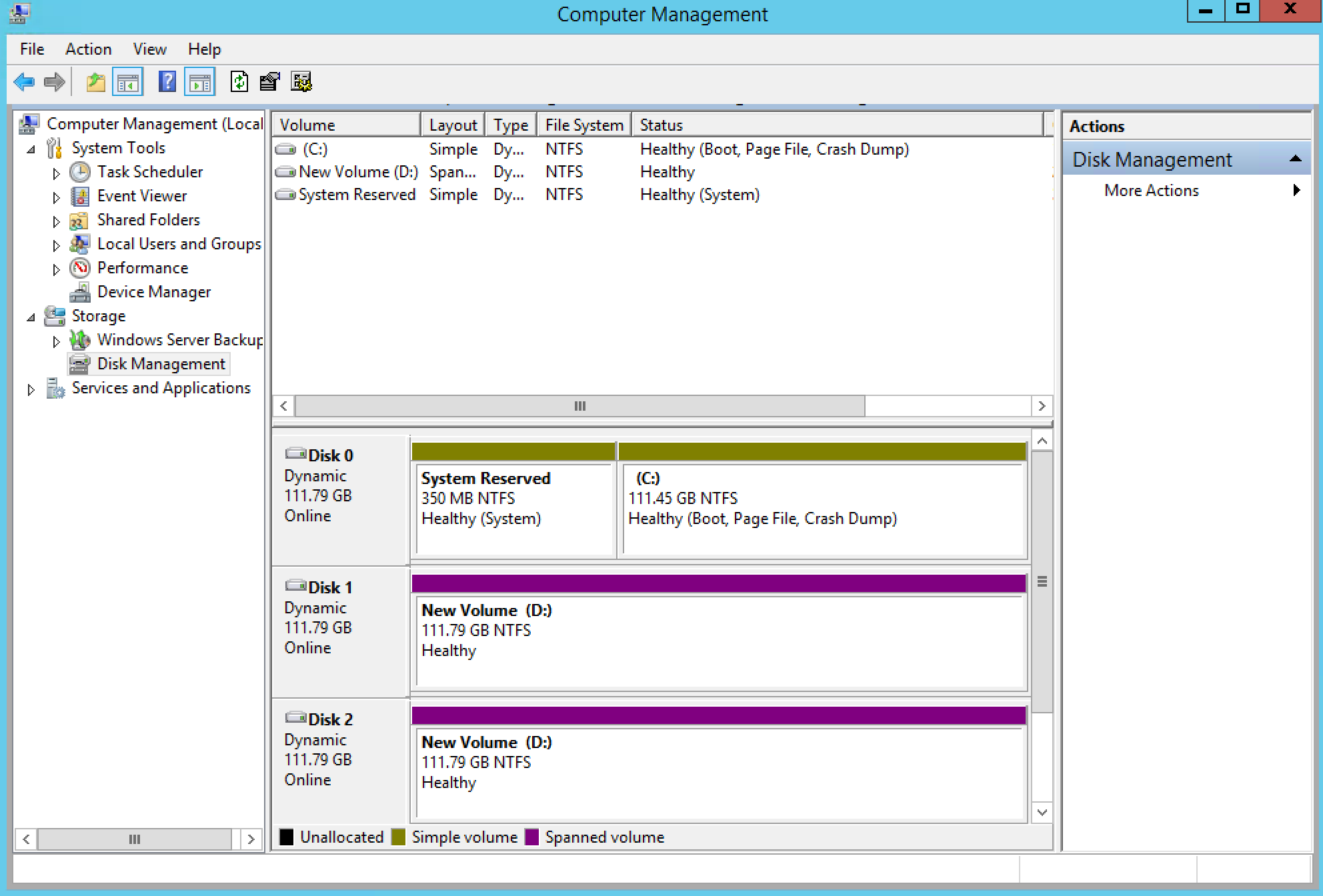Collapse the Storage node
1323x896 pixels.
[x=31, y=317]
